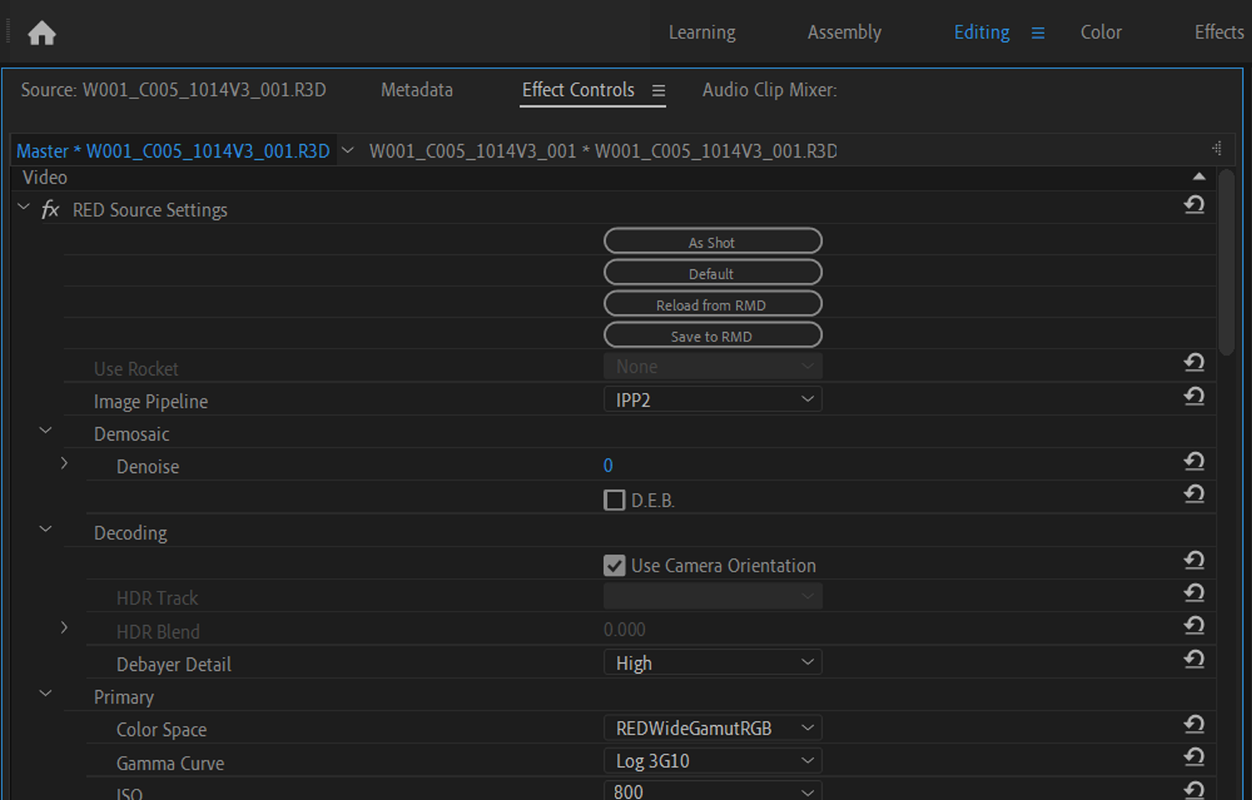
Task: Open the Audio Clip Mixer tab
Action: coord(769,90)
